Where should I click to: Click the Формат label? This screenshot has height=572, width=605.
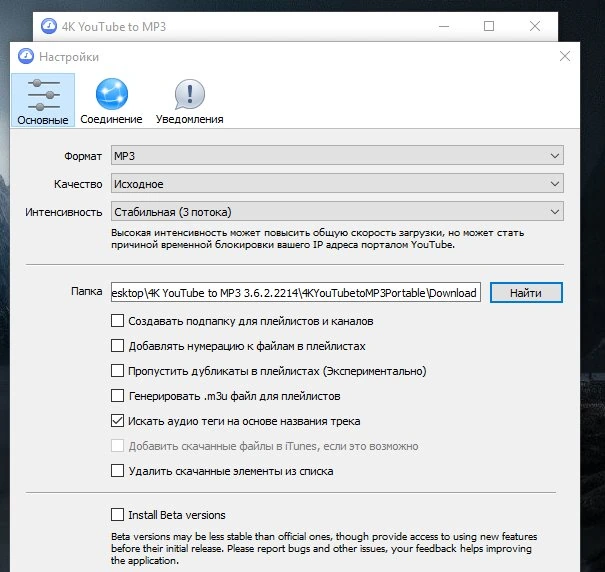83,156
